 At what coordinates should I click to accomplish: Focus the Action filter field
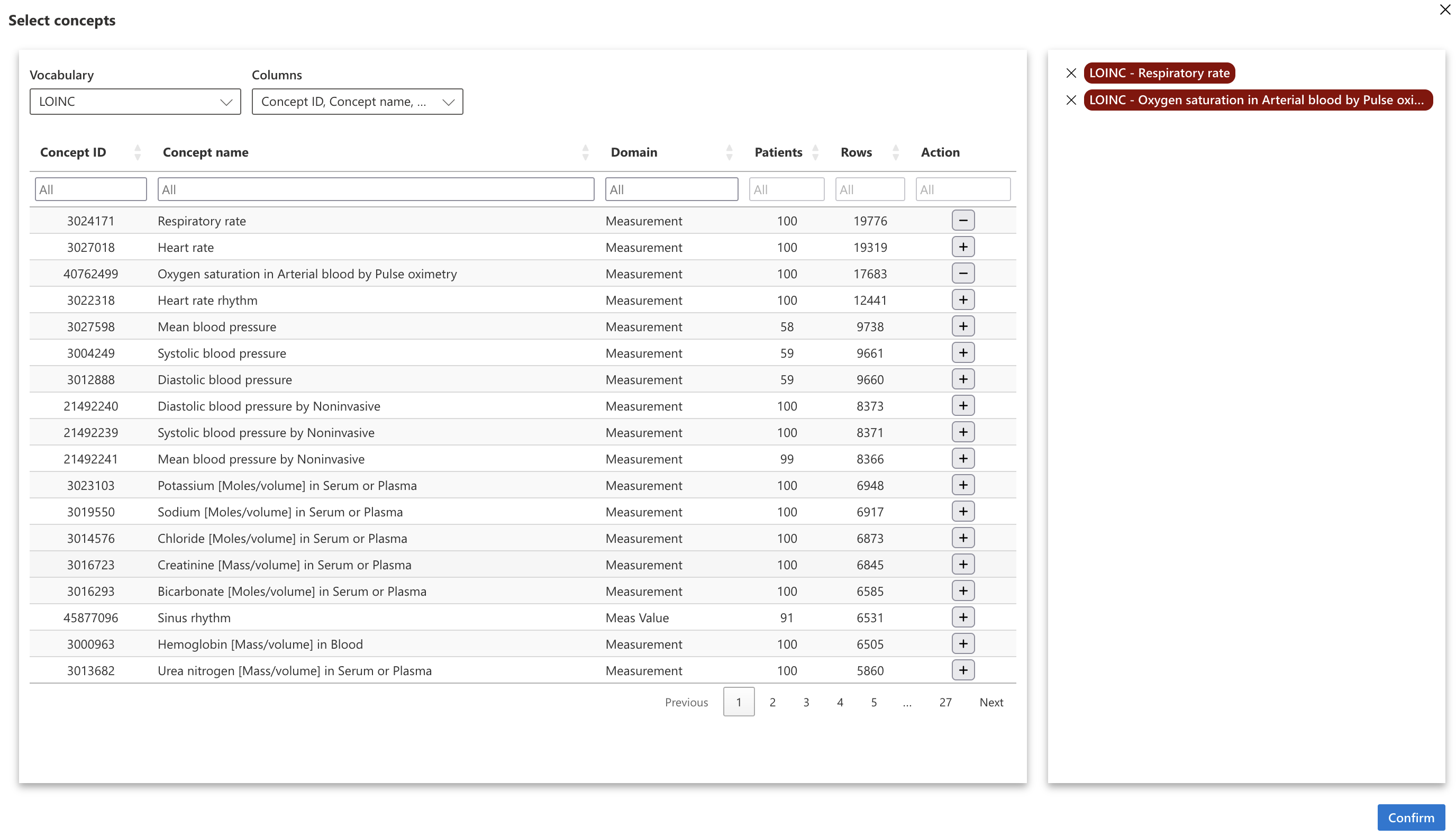[x=963, y=189]
